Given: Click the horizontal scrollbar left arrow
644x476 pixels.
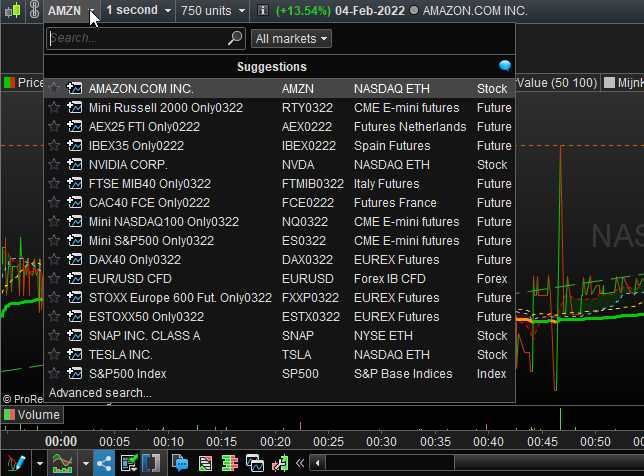Looking at the screenshot, I should coord(317,463).
